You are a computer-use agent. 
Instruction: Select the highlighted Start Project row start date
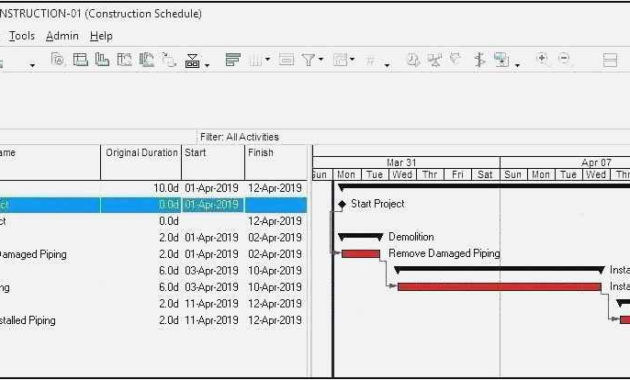point(213,205)
